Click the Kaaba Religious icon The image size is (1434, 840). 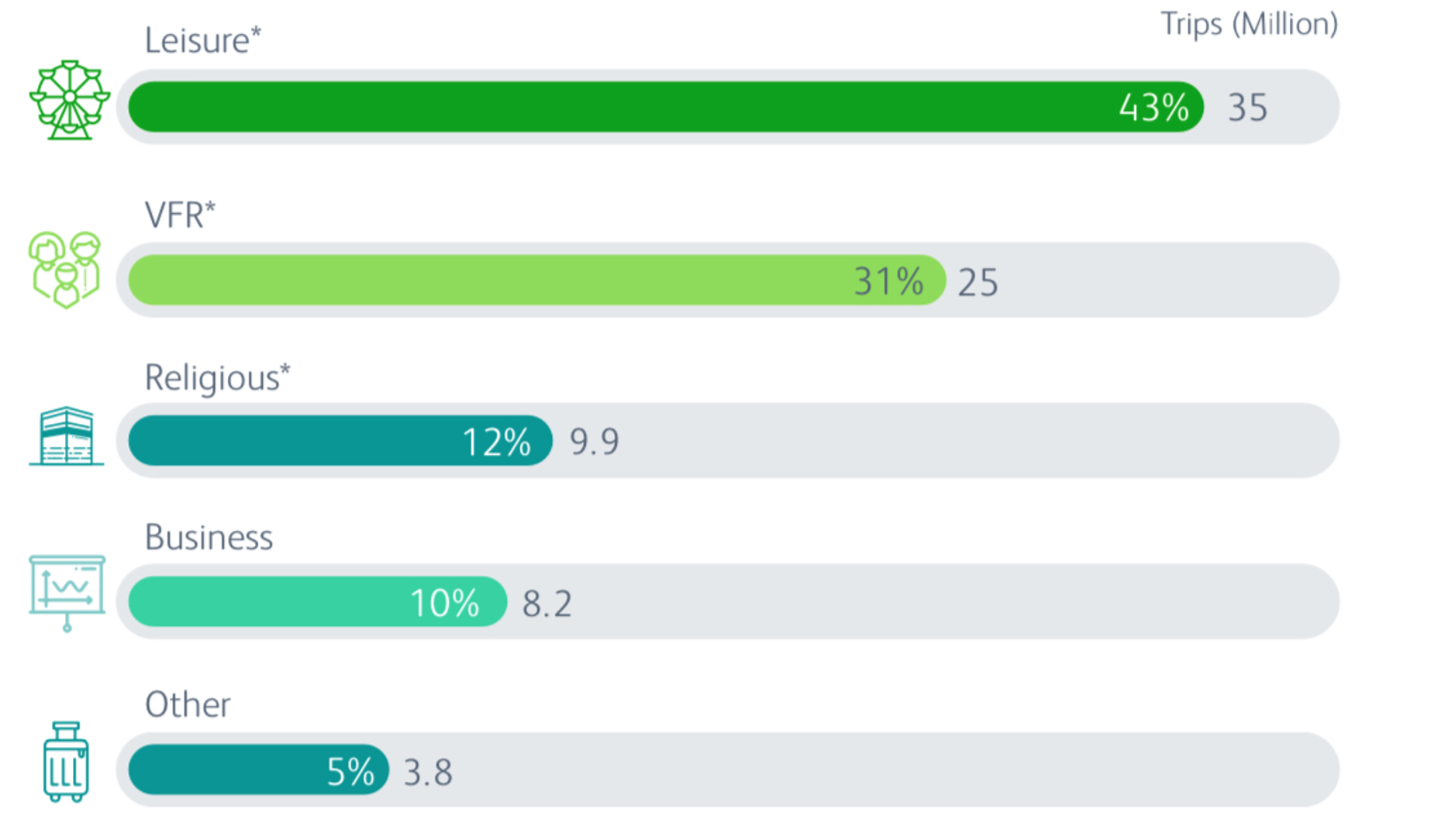point(67,436)
